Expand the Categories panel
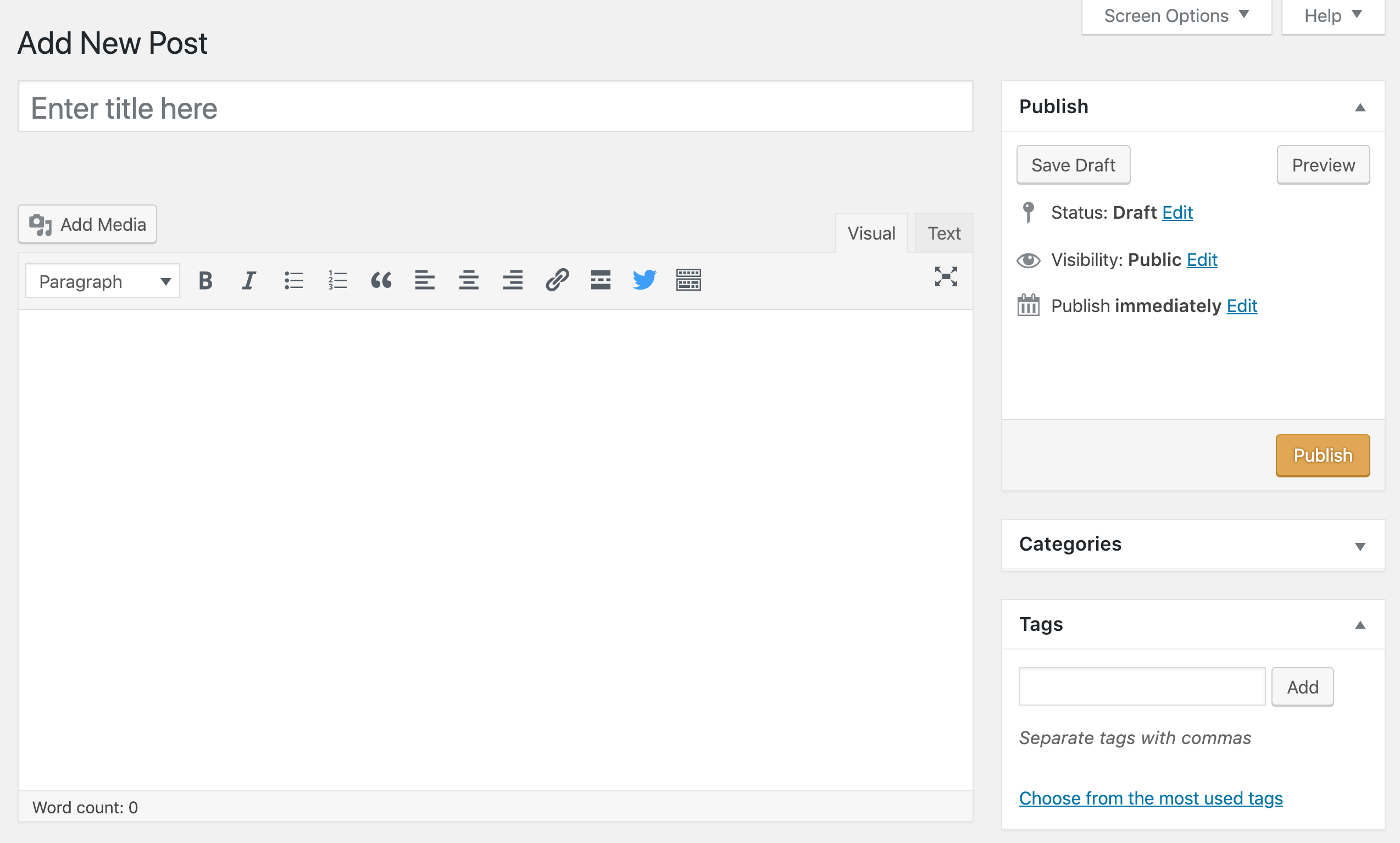The width and height of the screenshot is (1400, 843). (1360, 546)
